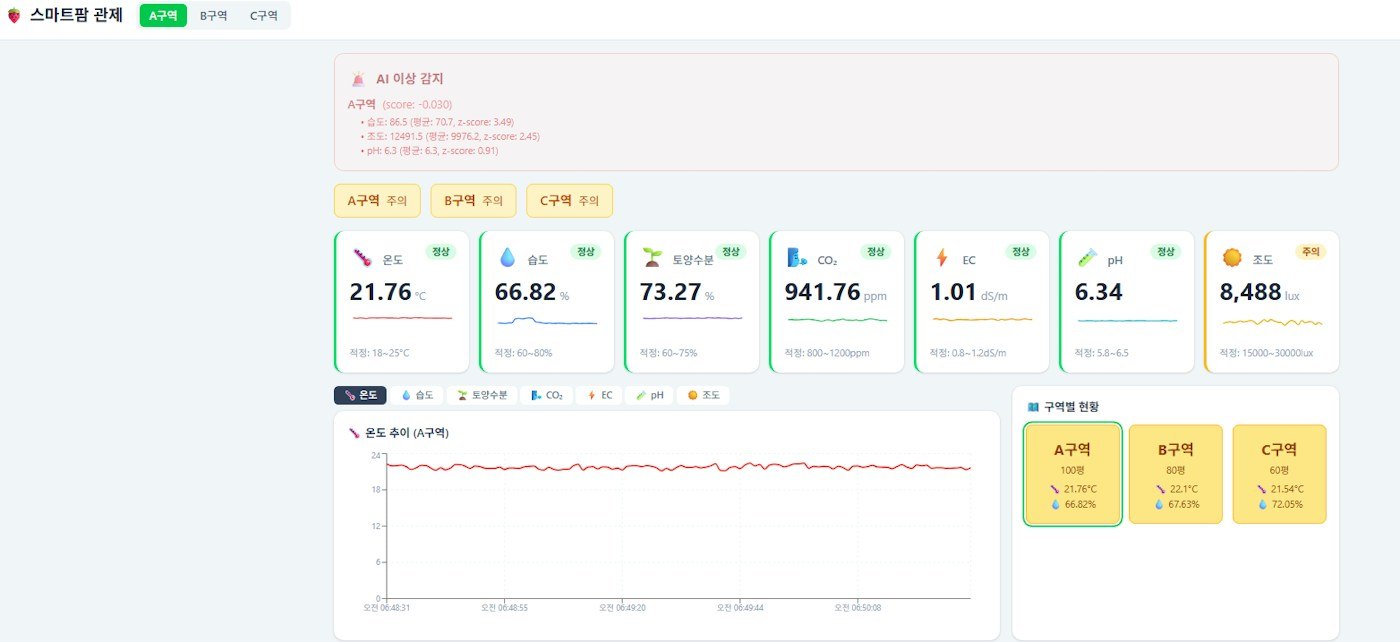The height and width of the screenshot is (642, 1400).
Task: Select the 조도 chart tab
Action: [x=703, y=395]
